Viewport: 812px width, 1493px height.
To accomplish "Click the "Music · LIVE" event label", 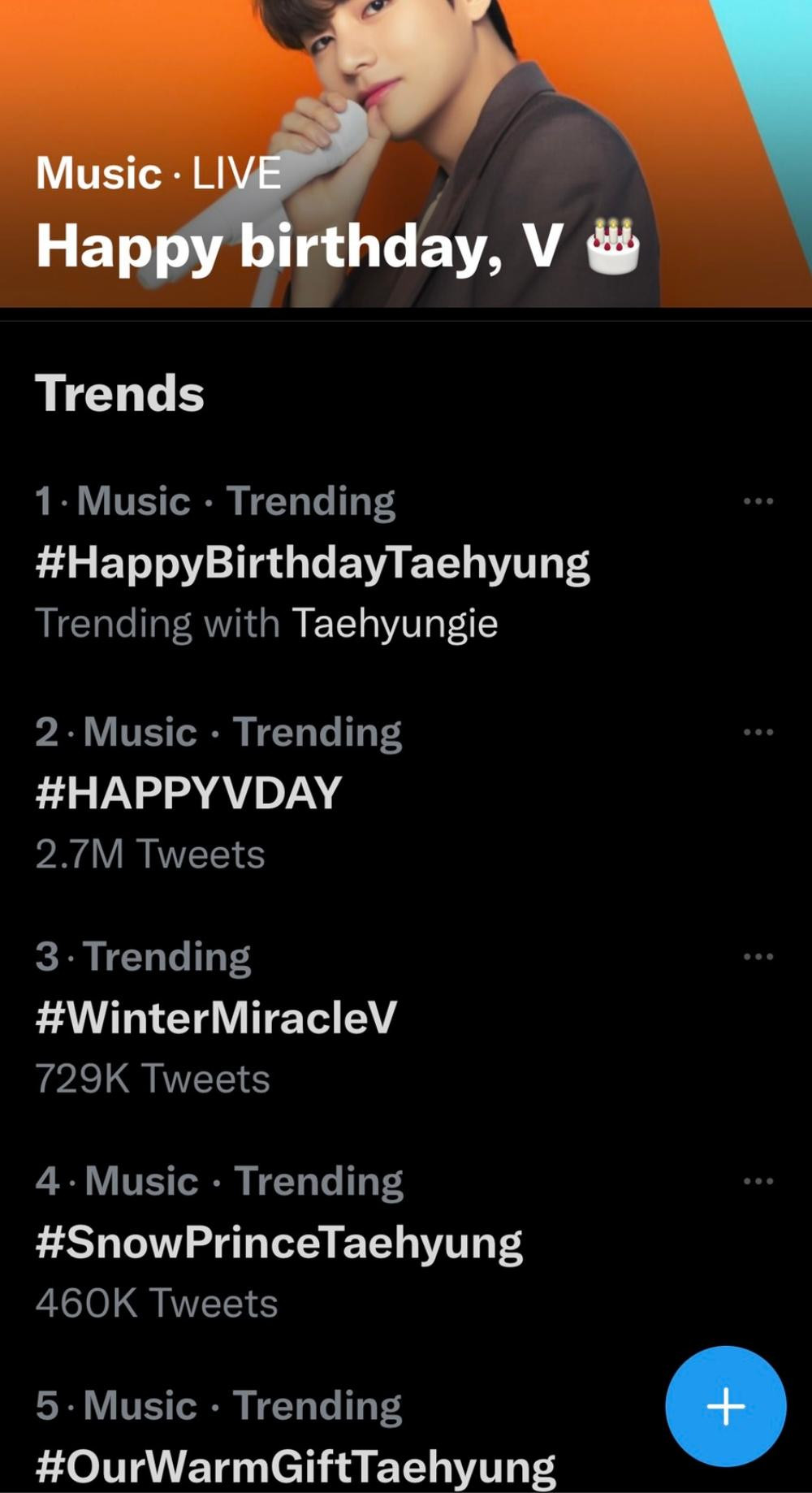I will coord(158,174).
